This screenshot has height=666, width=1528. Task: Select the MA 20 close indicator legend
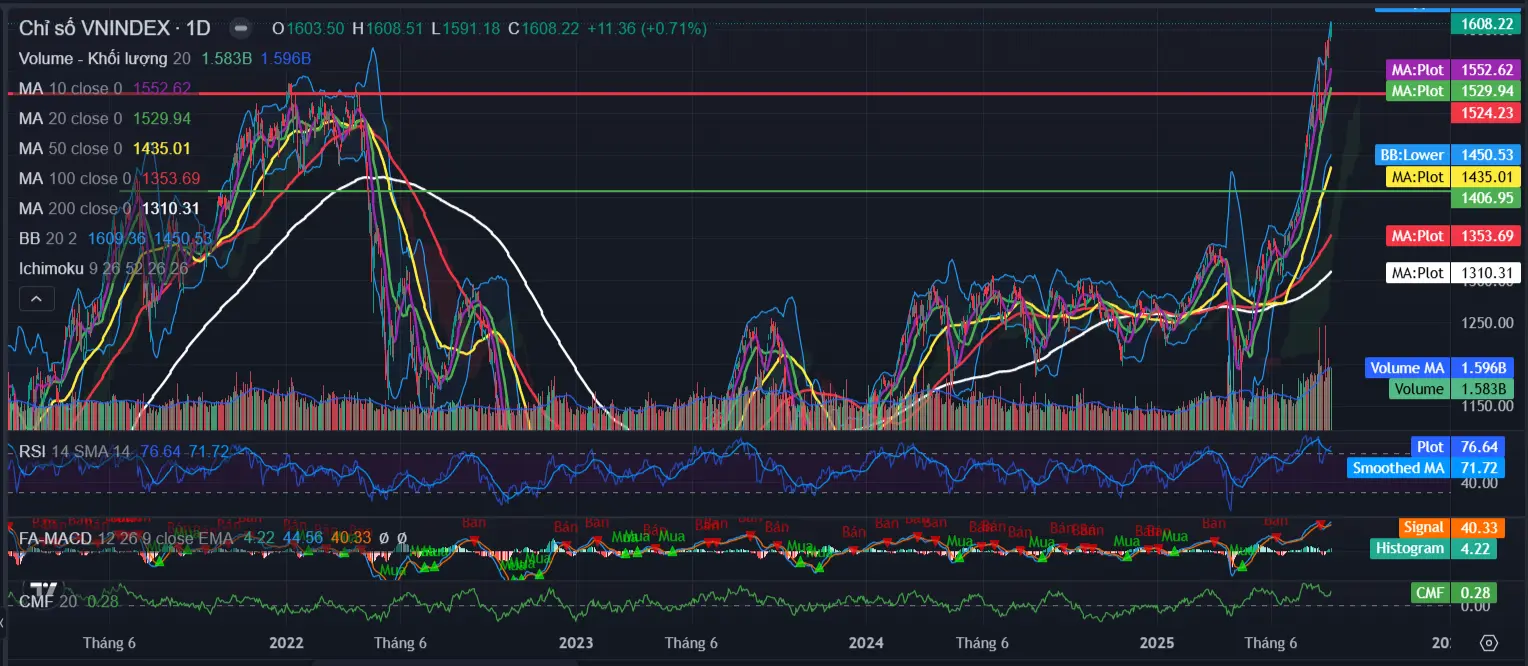click(x=105, y=118)
